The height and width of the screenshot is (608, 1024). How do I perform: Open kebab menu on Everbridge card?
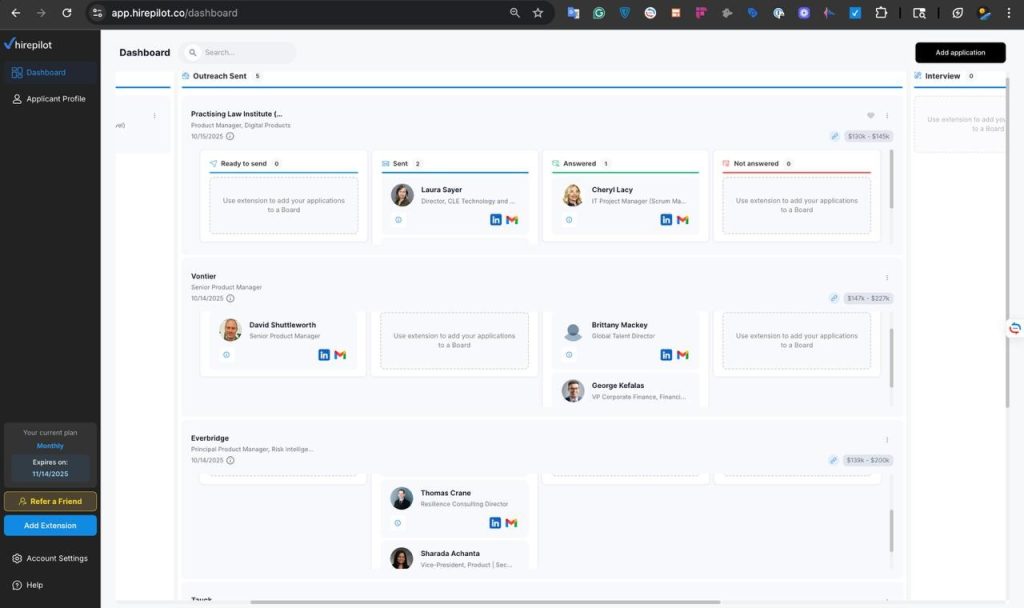point(886,438)
